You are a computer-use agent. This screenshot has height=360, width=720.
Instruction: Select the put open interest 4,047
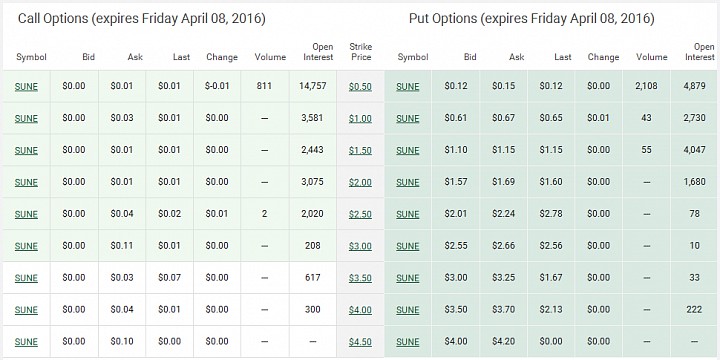tap(694, 150)
